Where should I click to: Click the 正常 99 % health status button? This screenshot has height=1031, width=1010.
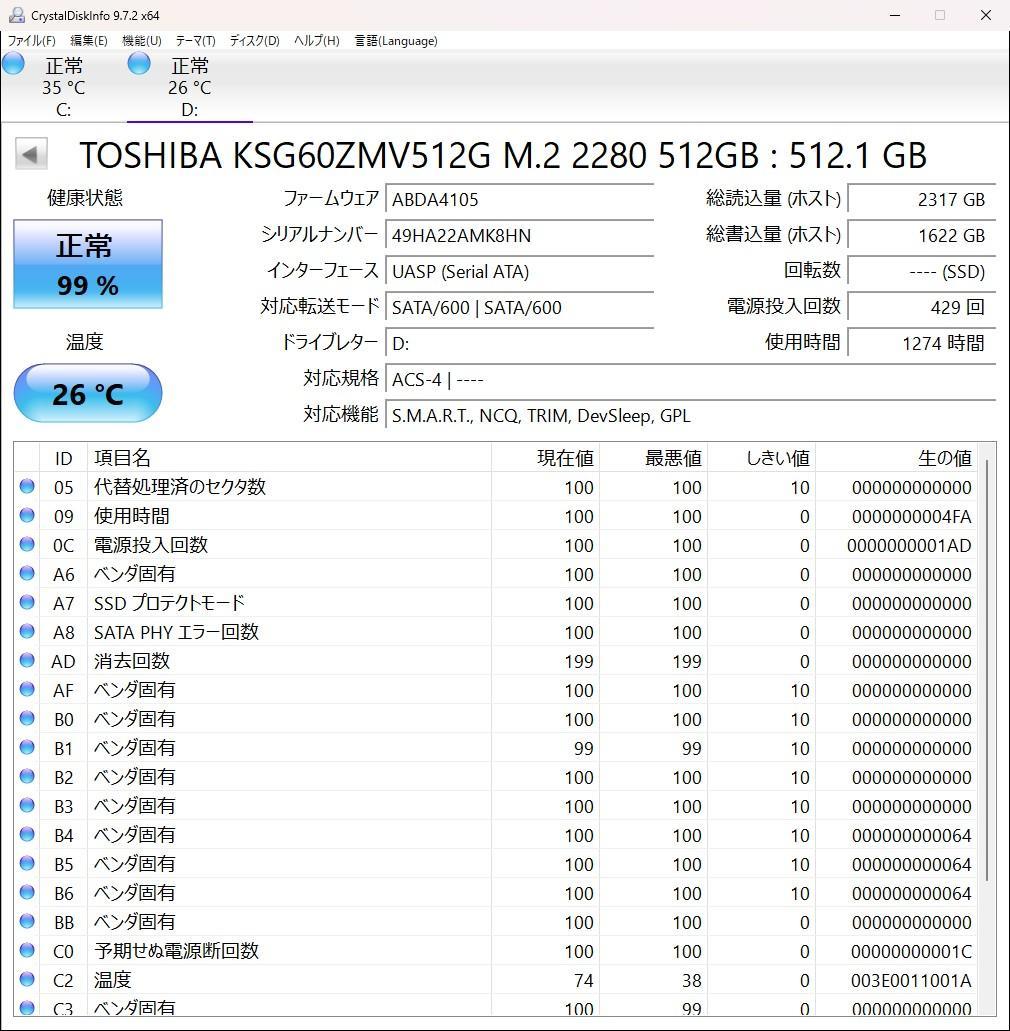[x=87, y=264]
